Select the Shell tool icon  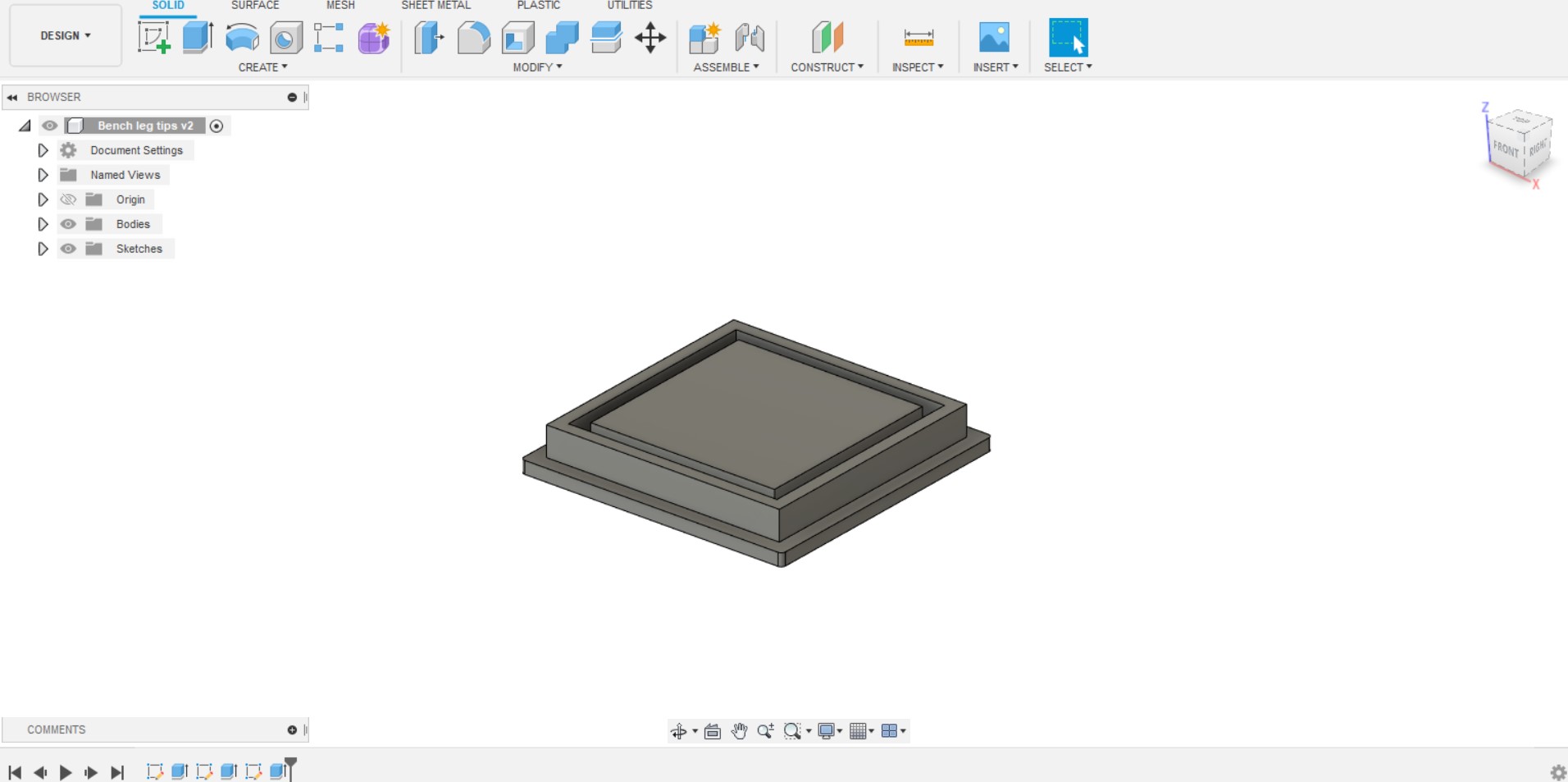pos(518,38)
